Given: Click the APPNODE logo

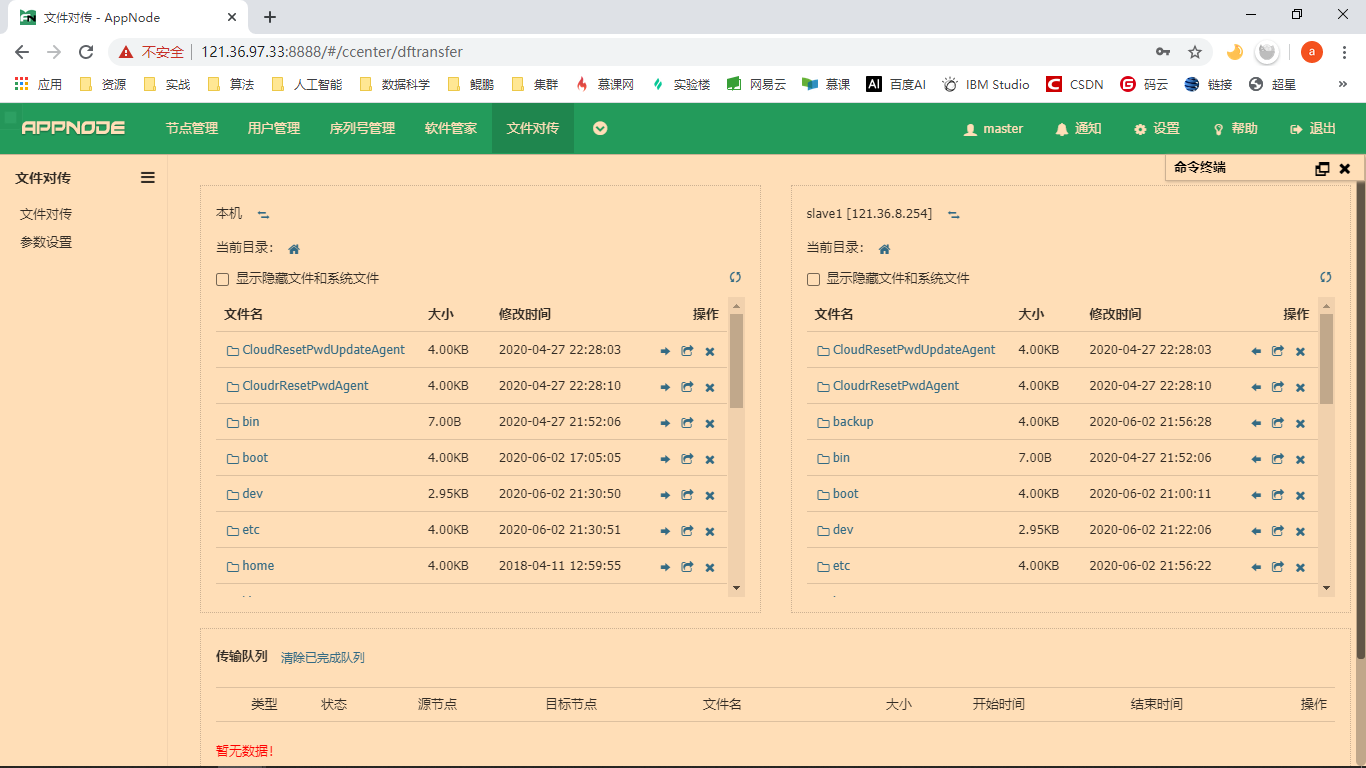Looking at the screenshot, I should pos(74,128).
